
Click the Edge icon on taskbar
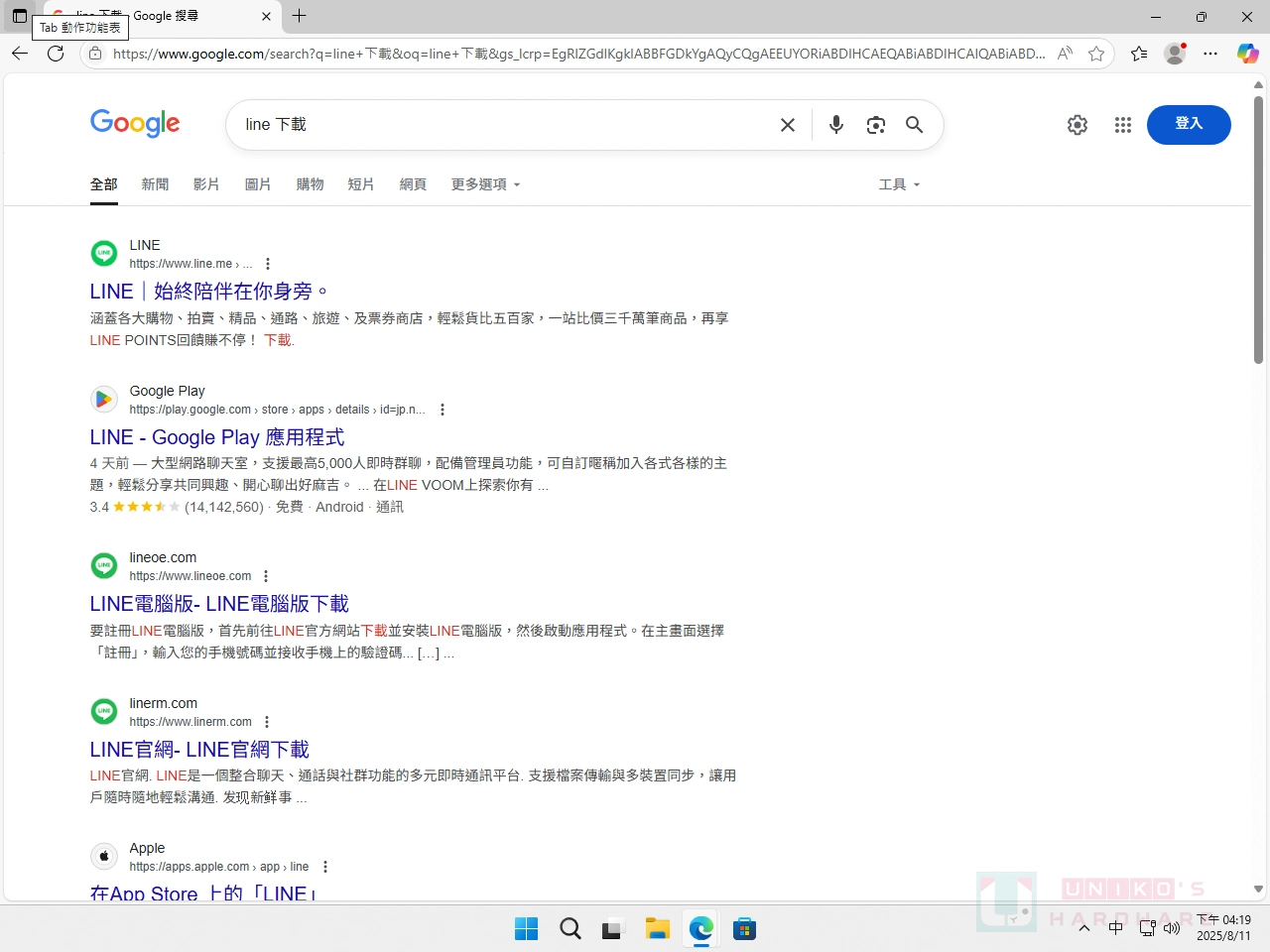701,928
